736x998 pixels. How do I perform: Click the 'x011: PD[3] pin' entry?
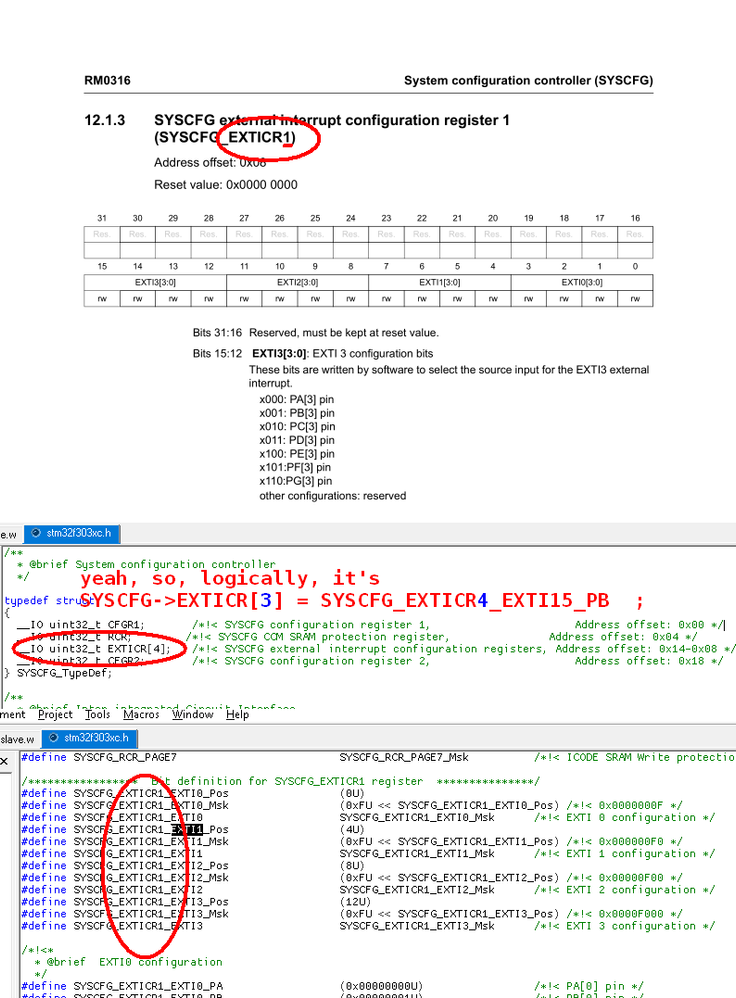(x=297, y=440)
